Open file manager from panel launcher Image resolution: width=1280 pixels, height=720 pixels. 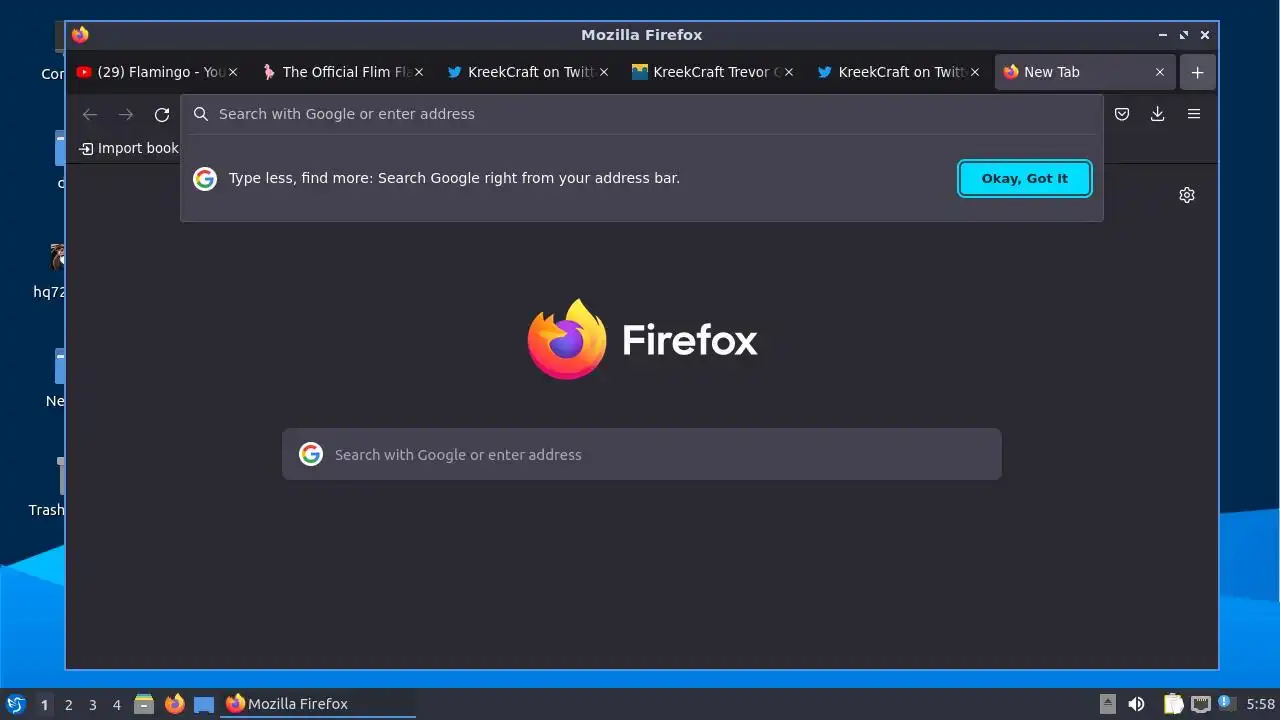pyautogui.click(x=144, y=704)
